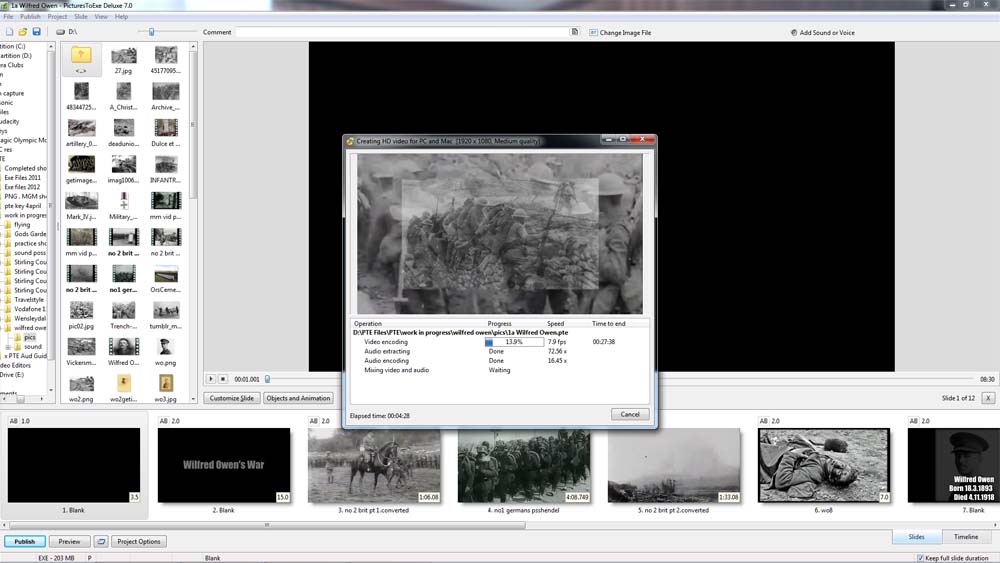Select slide 3 no 2 brit pt 1
1000x563 pixels.
pos(374,465)
